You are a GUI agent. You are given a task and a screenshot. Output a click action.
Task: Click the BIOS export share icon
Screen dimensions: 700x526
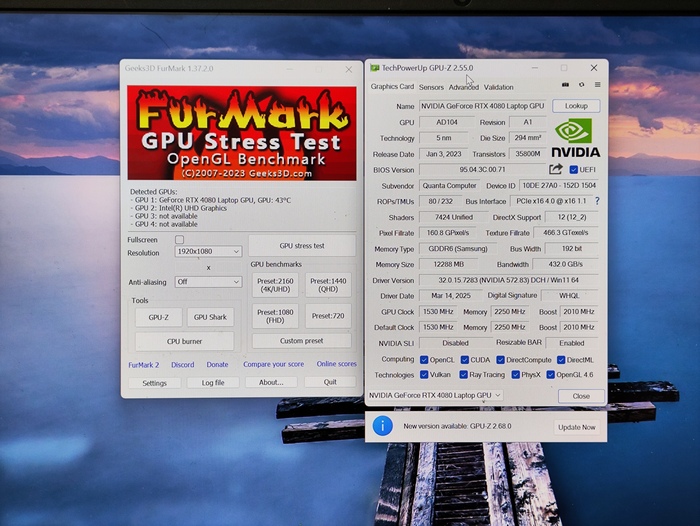(556, 170)
